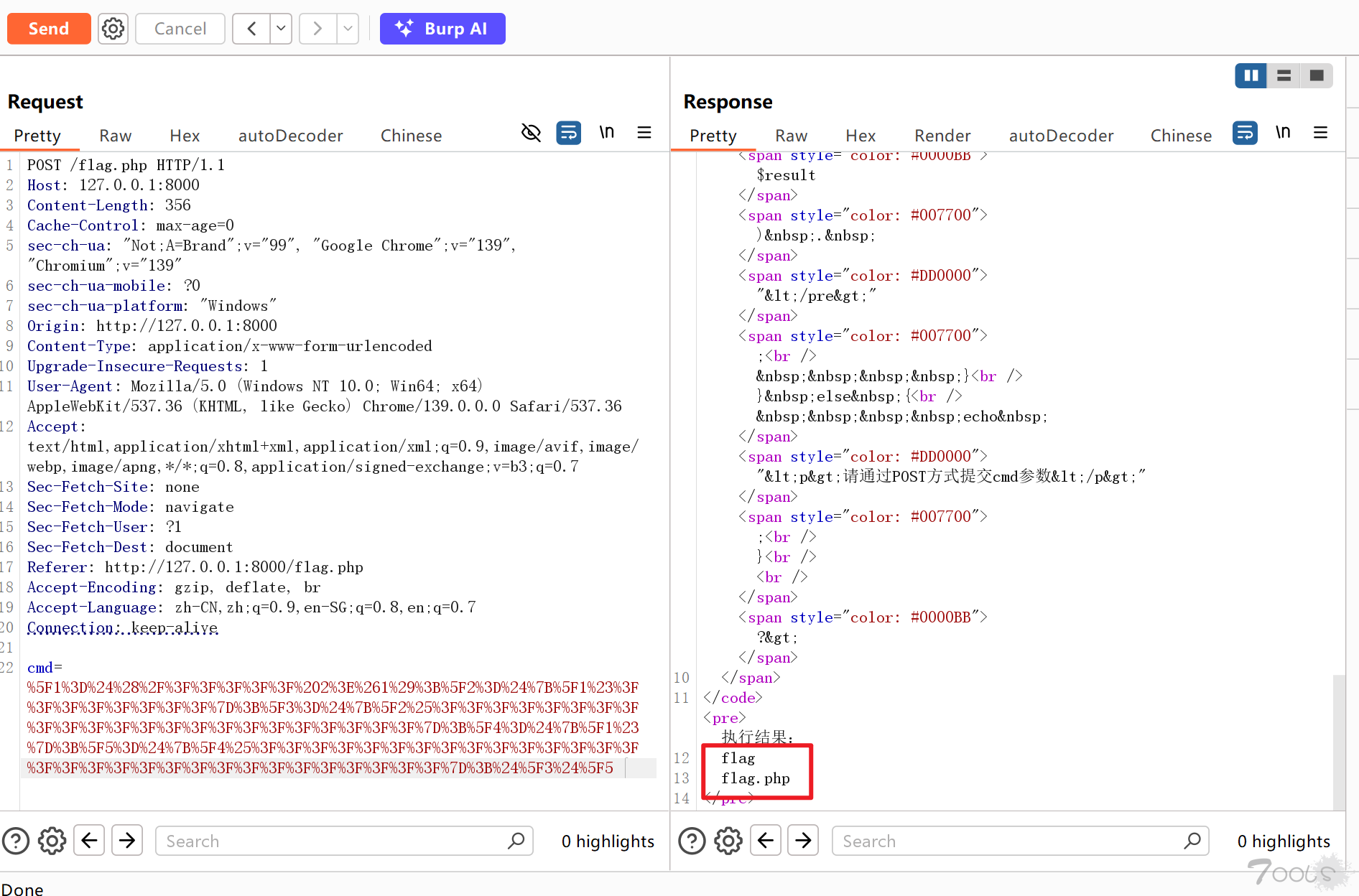Open Response autoDecoder tab
1359x896 pixels.
1062,136
